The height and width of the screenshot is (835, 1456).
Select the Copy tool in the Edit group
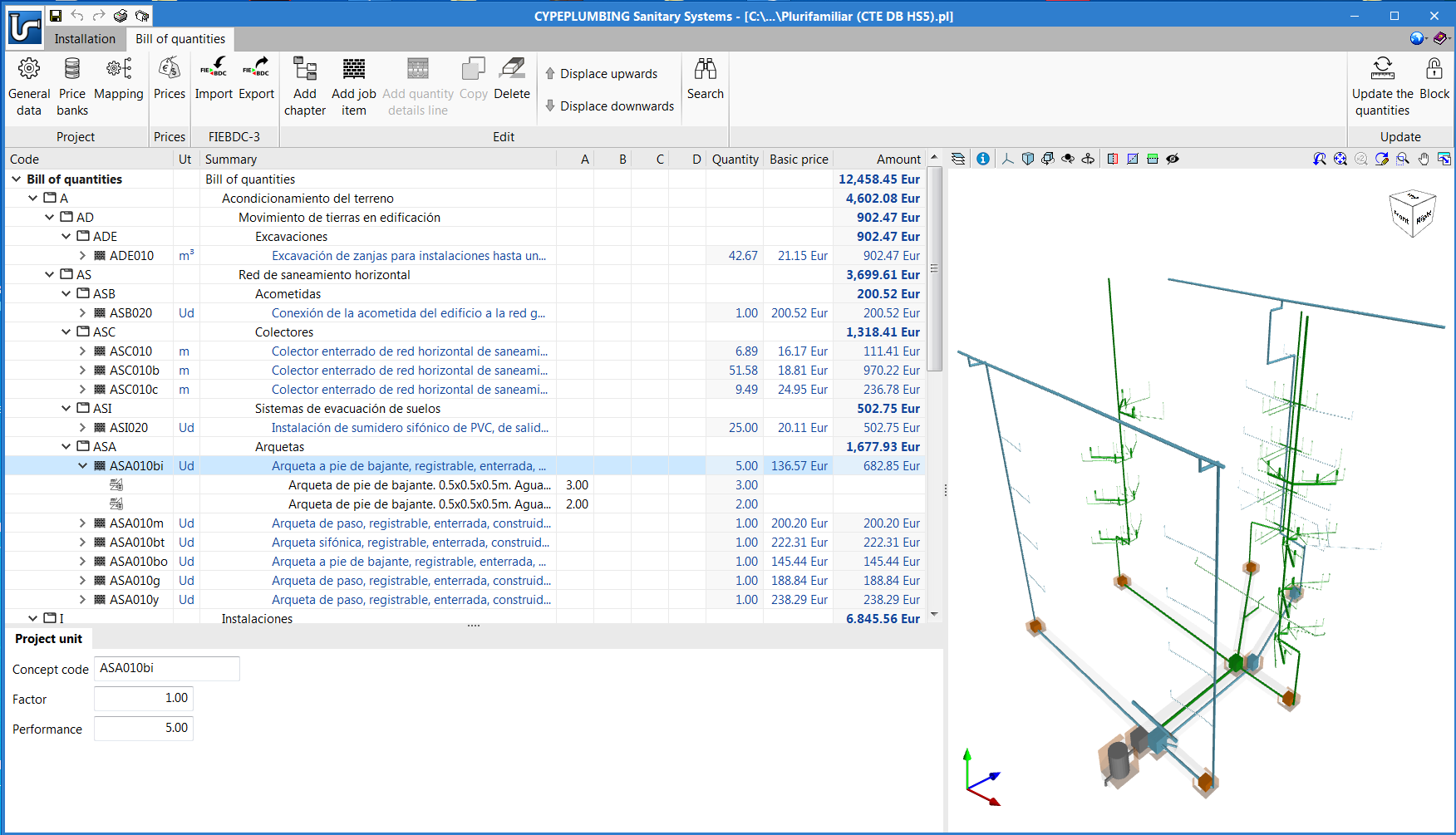[473, 83]
